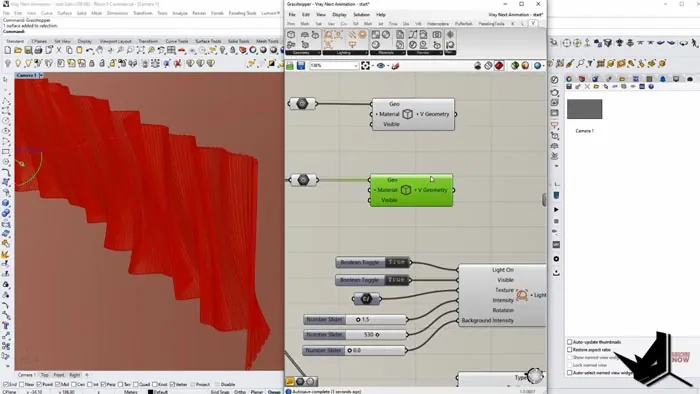
Task: Save the Grasshopper document with the floppy icon
Action: click(x=301, y=66)
